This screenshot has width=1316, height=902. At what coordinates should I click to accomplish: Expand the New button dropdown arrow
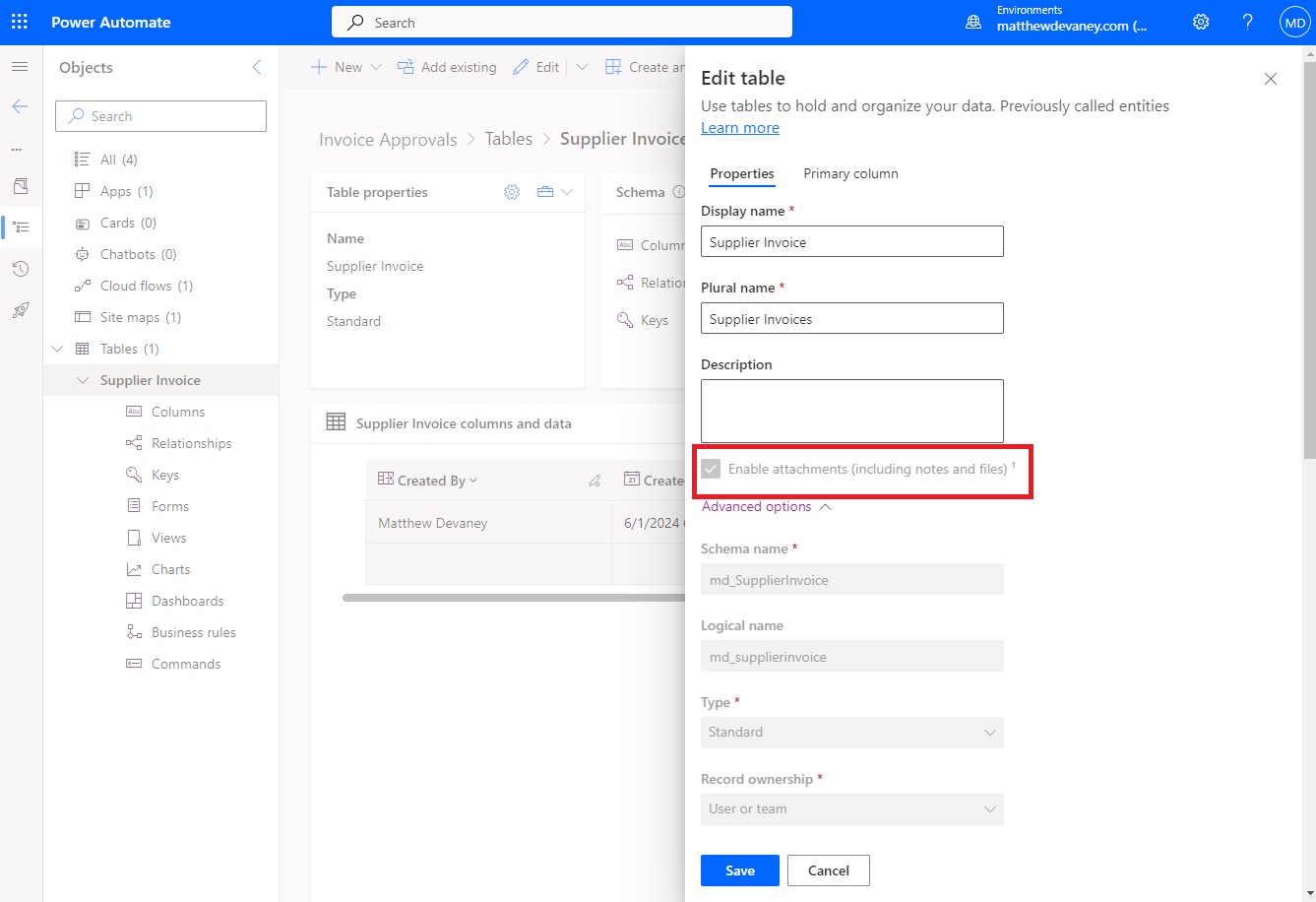(374, 66)
